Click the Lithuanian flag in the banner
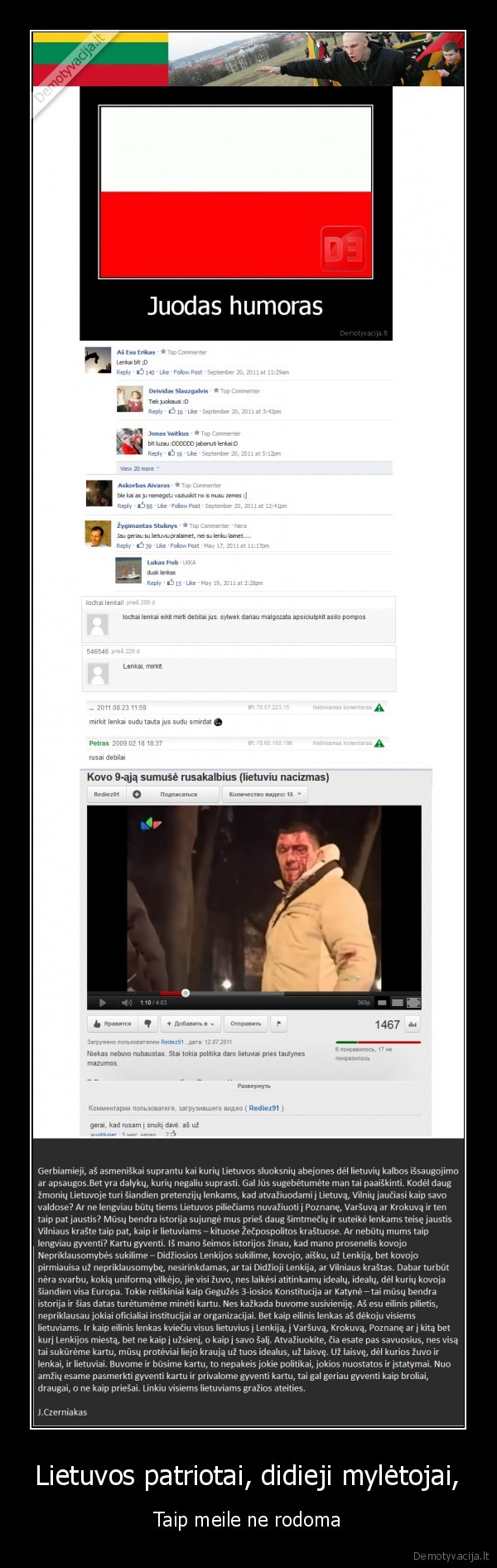 pyautogui.click(x=99, y=58)
